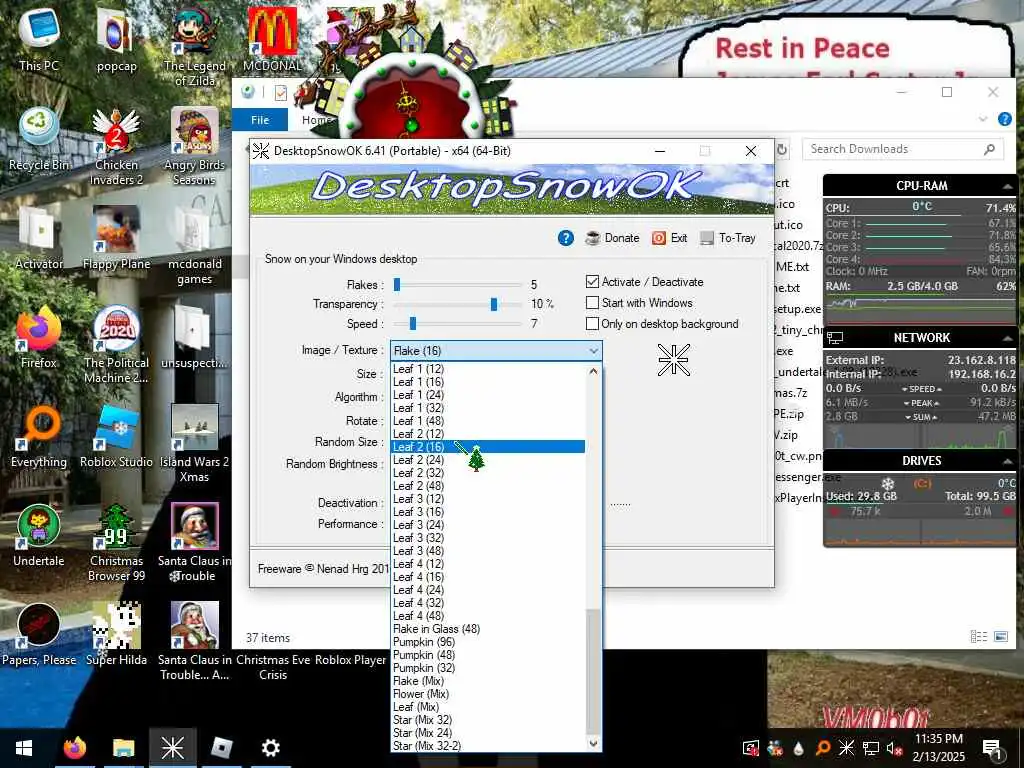Launch Papers, Please desktop shortcut

[39, 635]
